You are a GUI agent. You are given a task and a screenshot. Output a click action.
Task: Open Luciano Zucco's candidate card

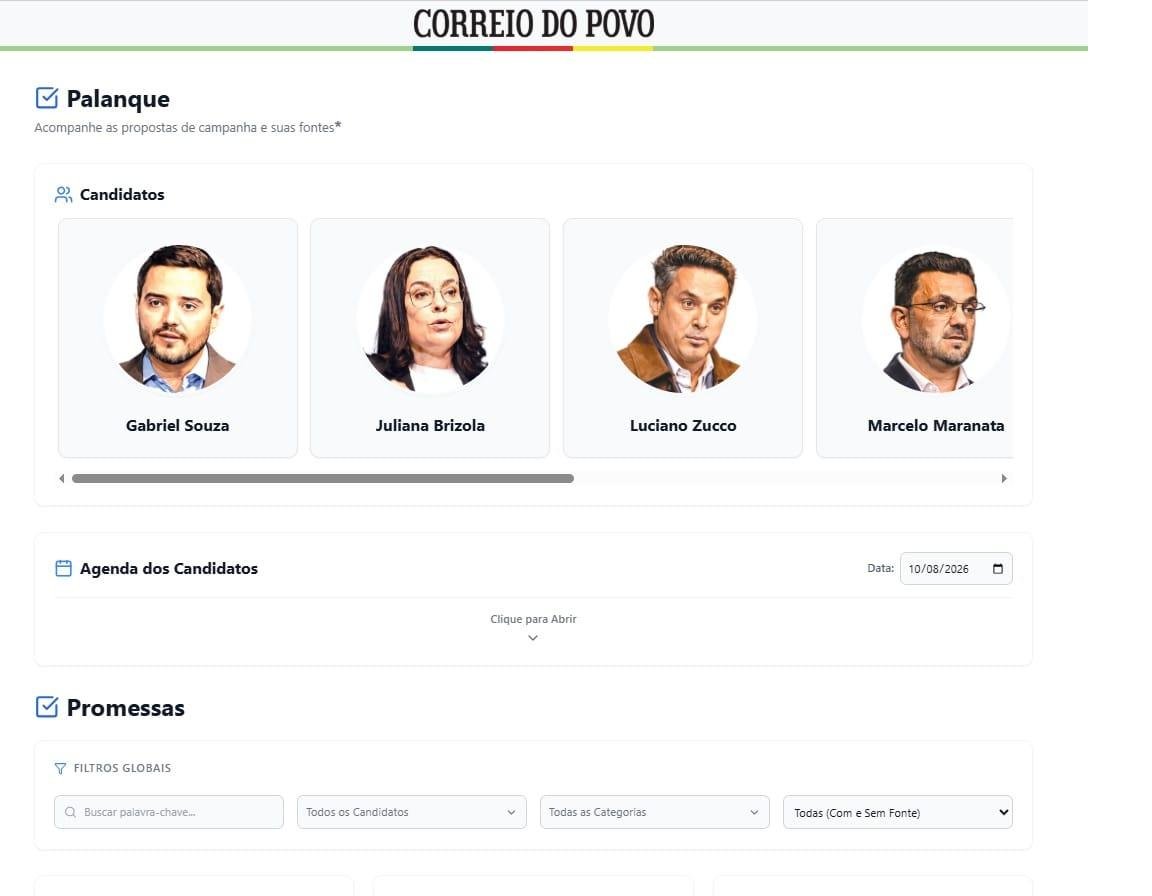tap(683, 338)
